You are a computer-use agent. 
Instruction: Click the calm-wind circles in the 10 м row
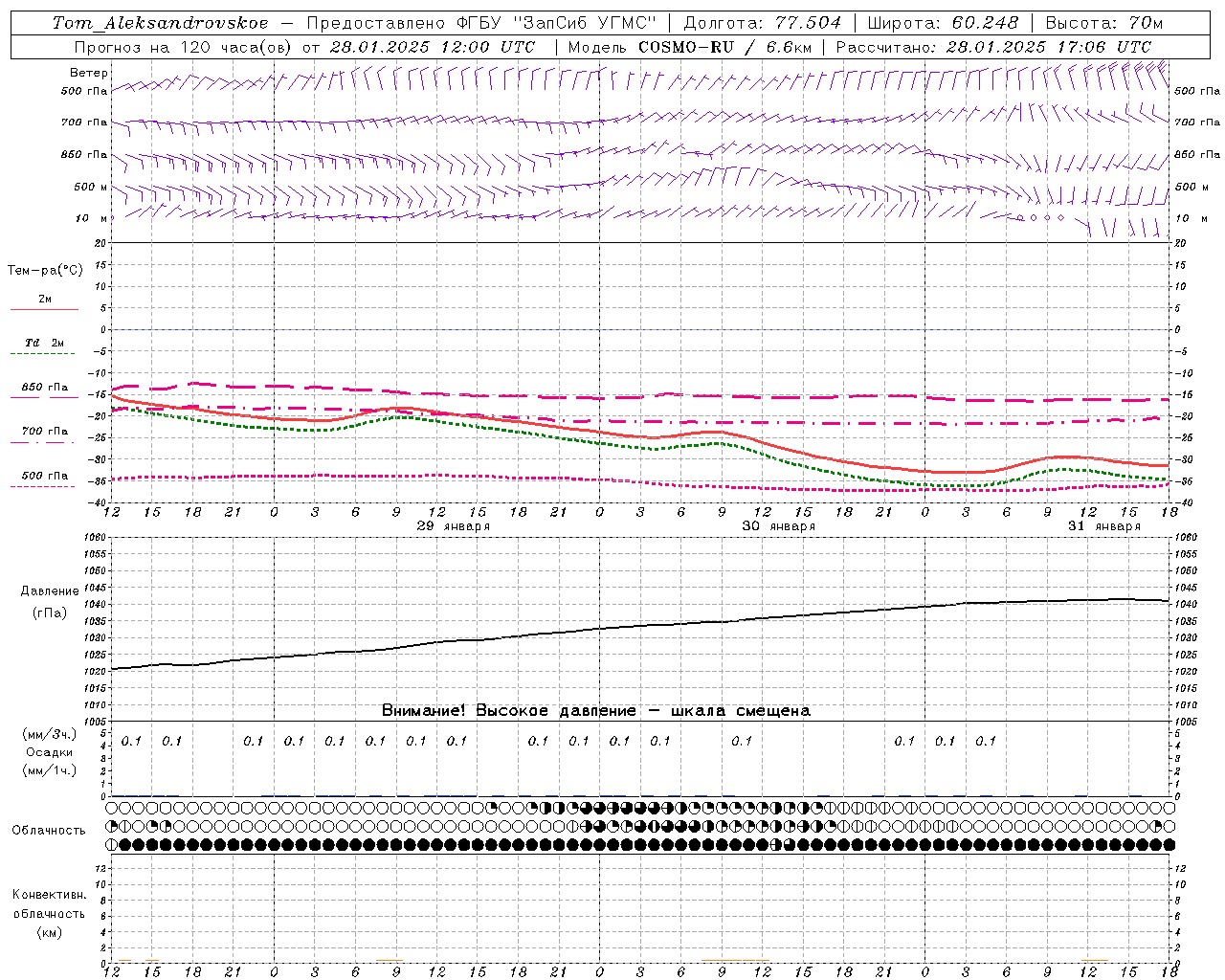tap(1040, 218)
